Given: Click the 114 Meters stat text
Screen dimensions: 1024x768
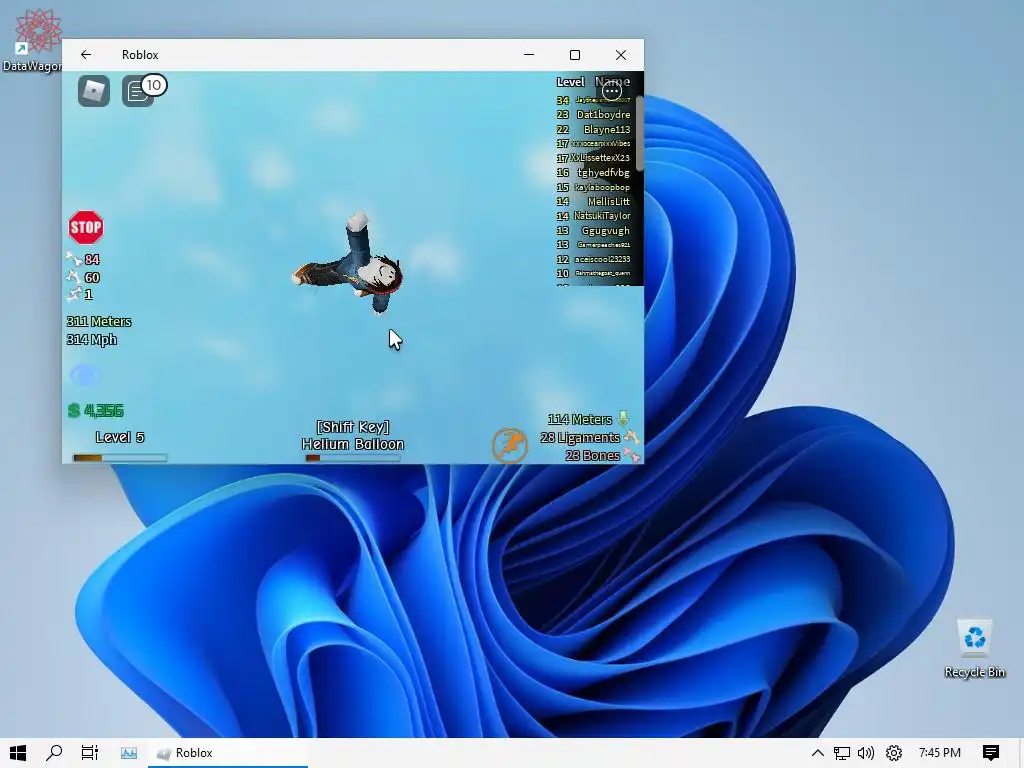Looking at the screenshot, I should pyautogui.click(x=580, y=419).
